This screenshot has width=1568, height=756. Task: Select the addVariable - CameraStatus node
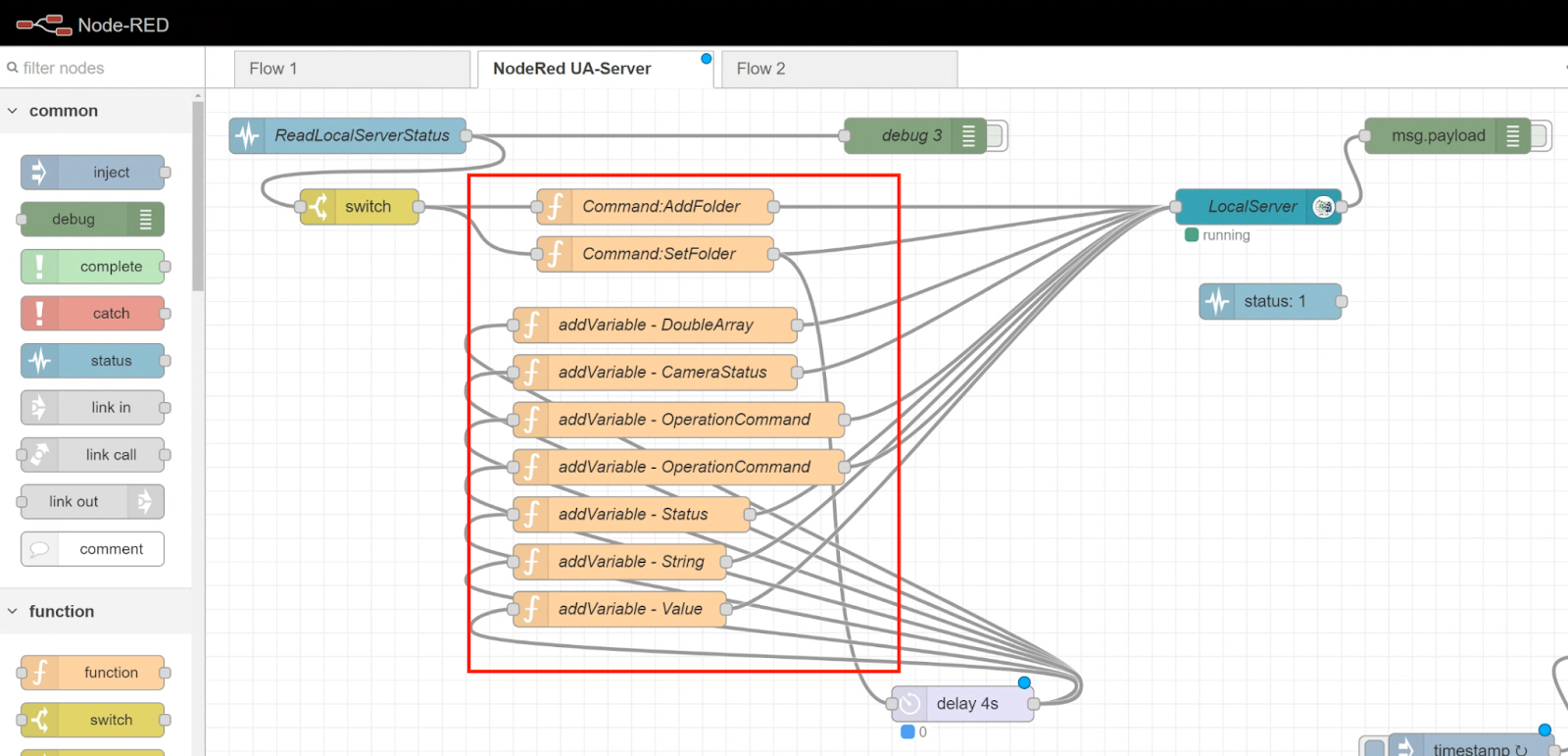pyautogui.click(x=656, y=373)
